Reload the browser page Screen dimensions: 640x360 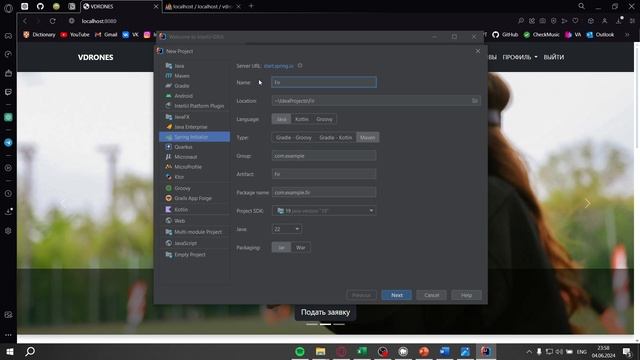[x=53, y=21]
